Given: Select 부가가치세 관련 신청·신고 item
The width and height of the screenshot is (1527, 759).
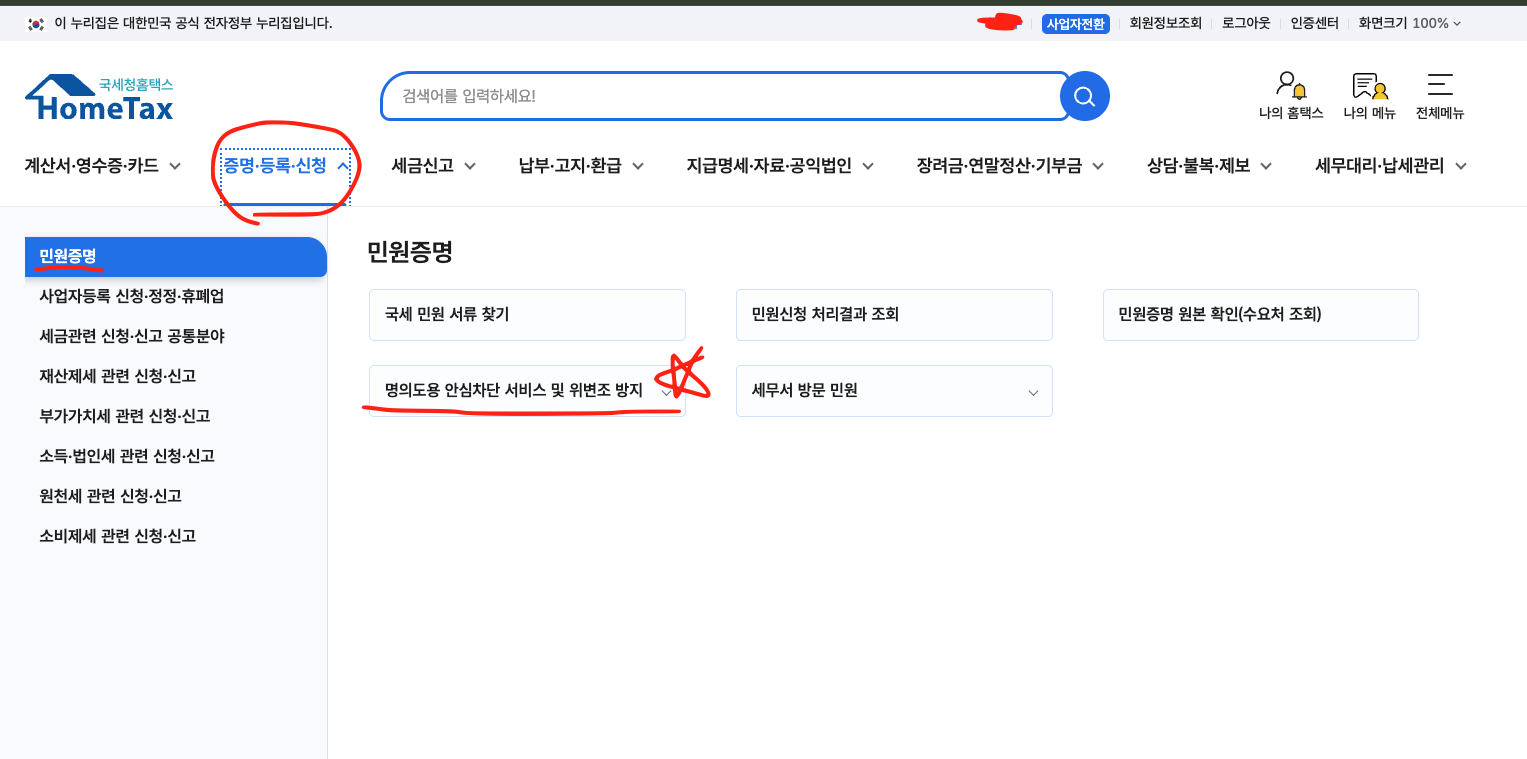Looking at the screenshot, I should (125, 416).
